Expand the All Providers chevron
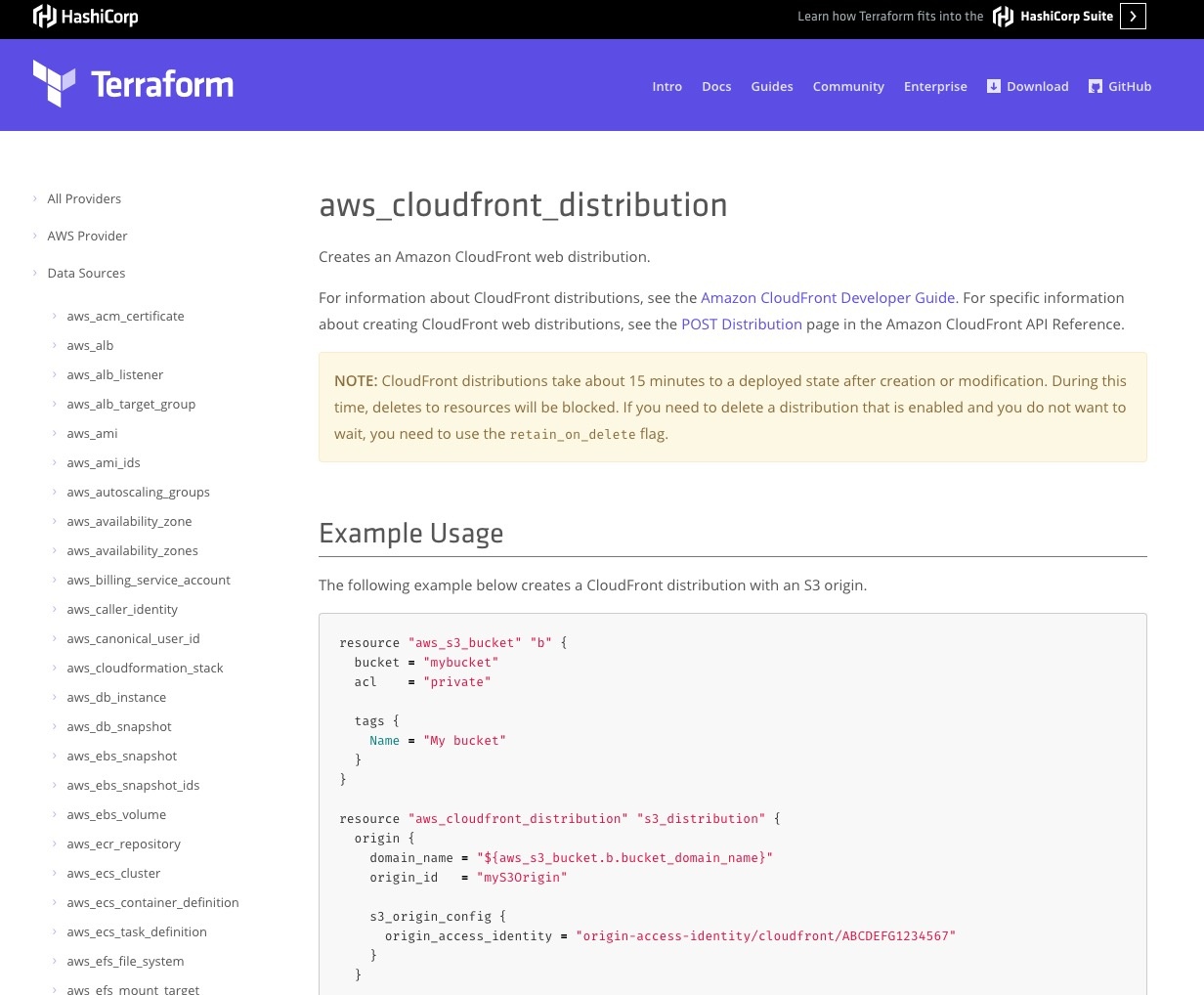The height and width of the screenshot is (995, 1204). click(x=35, y=198)
